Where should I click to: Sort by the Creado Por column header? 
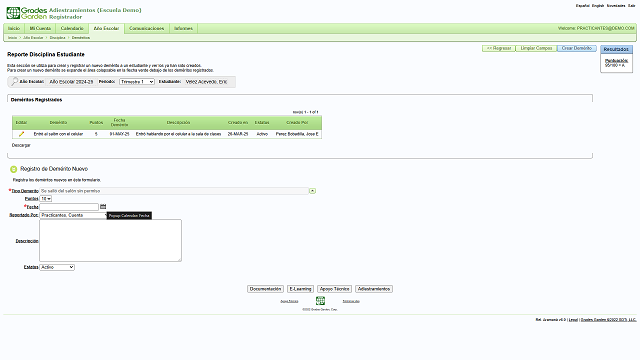[297, 122]
